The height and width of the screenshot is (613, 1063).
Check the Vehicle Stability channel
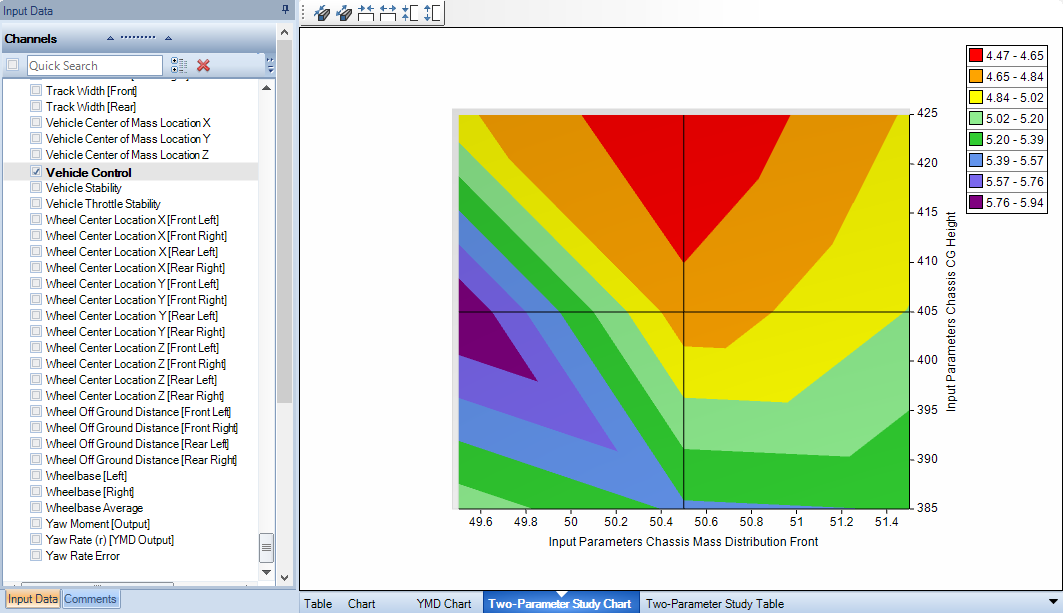point(36,187)
